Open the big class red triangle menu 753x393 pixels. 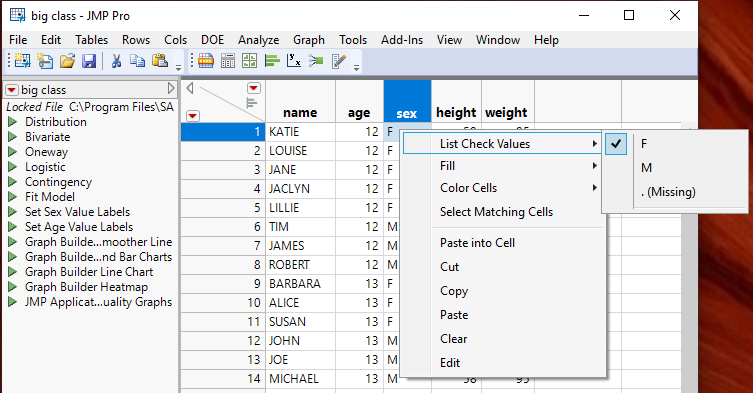coord(12,90)
